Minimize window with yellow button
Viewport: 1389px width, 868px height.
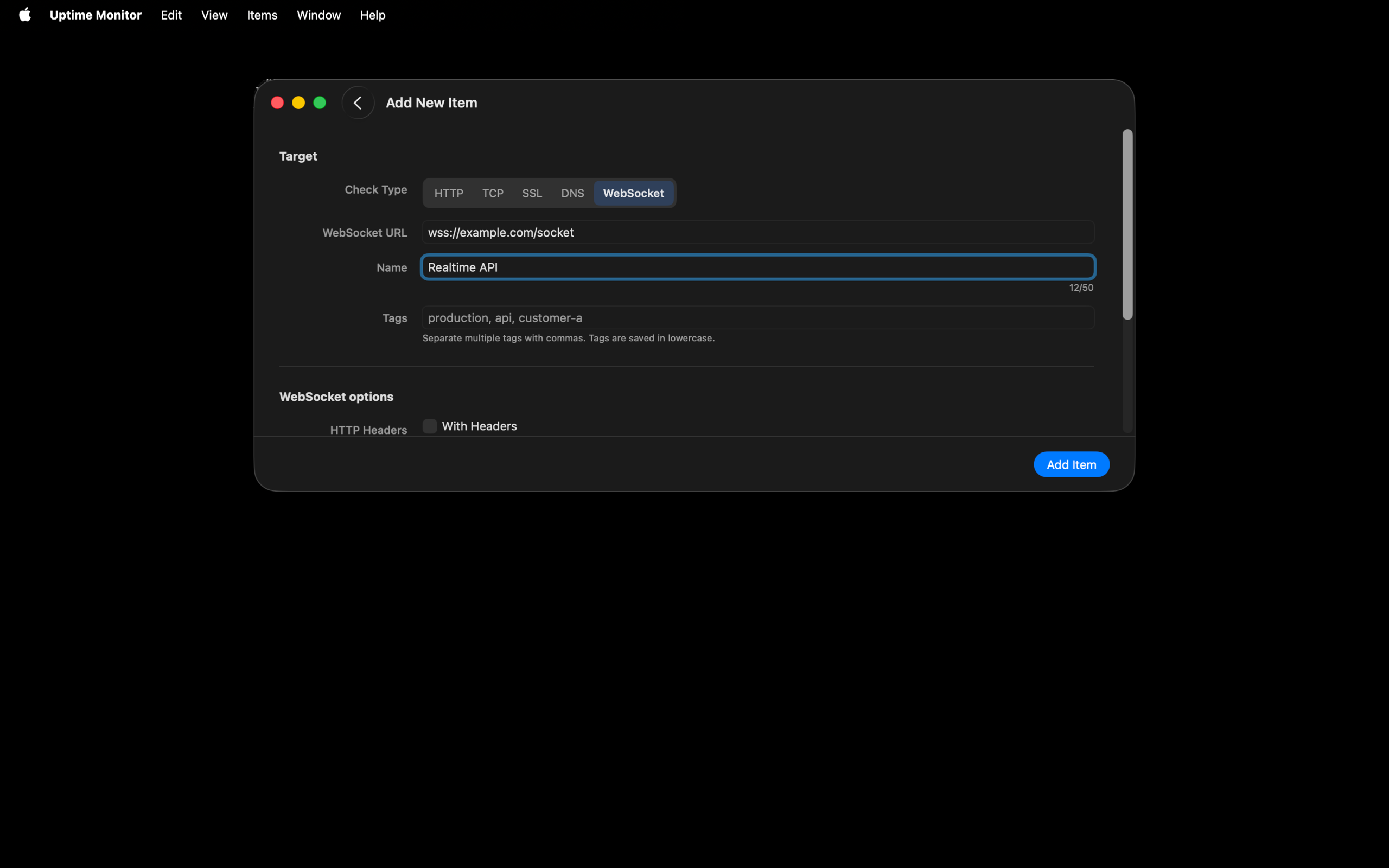coord(298,103)
